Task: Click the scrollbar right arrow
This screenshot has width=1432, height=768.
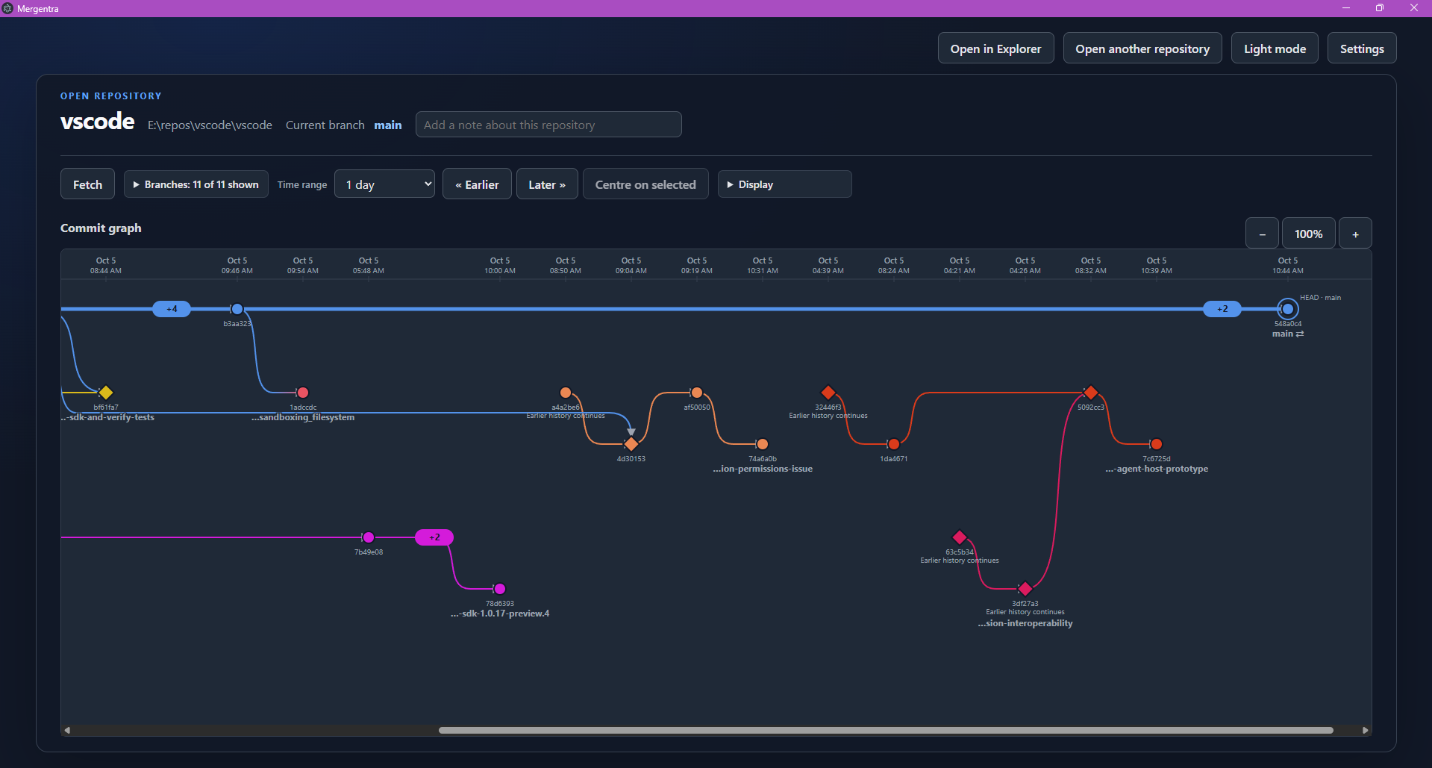Action: [1365, 730]
